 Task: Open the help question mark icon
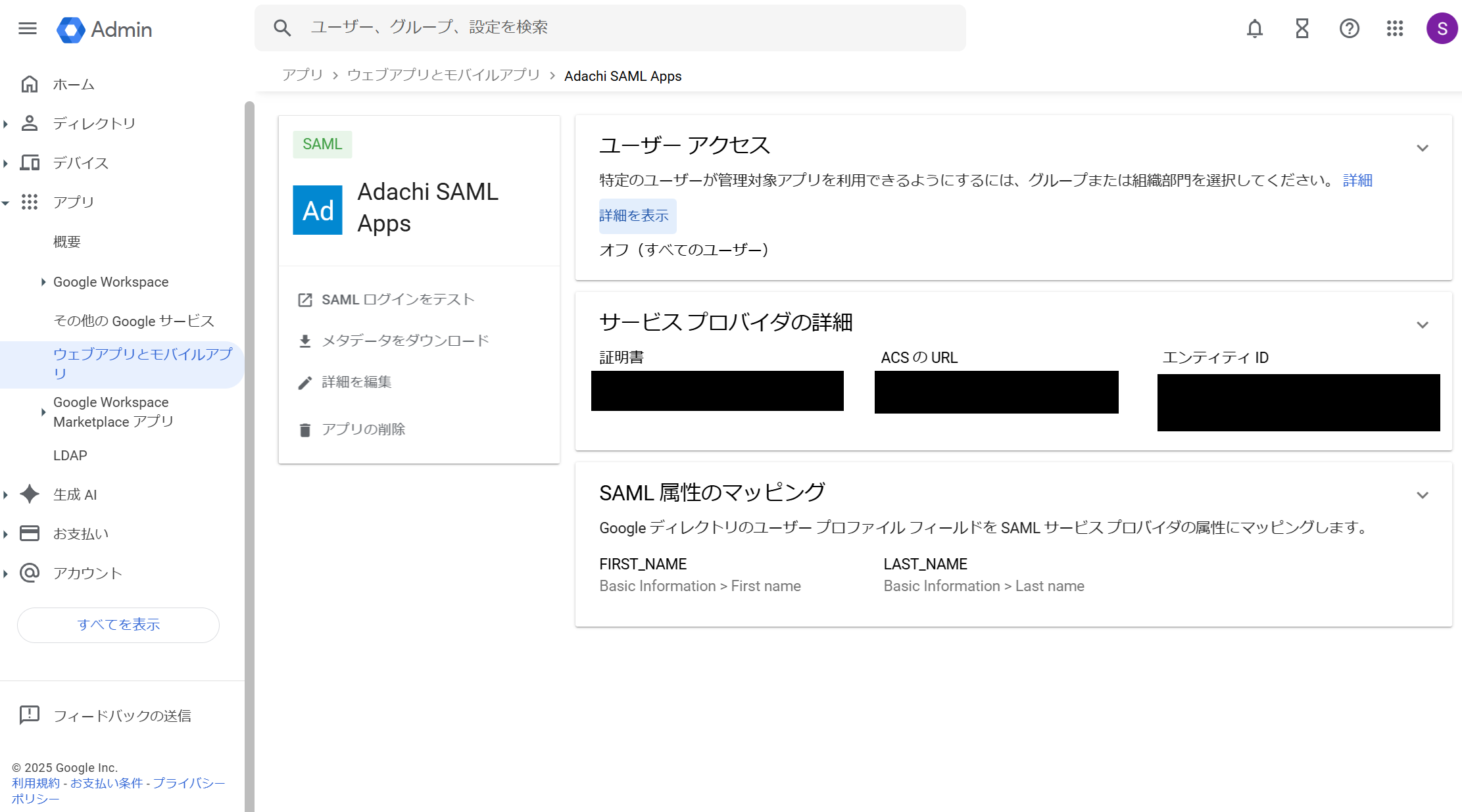[1349, 29]
